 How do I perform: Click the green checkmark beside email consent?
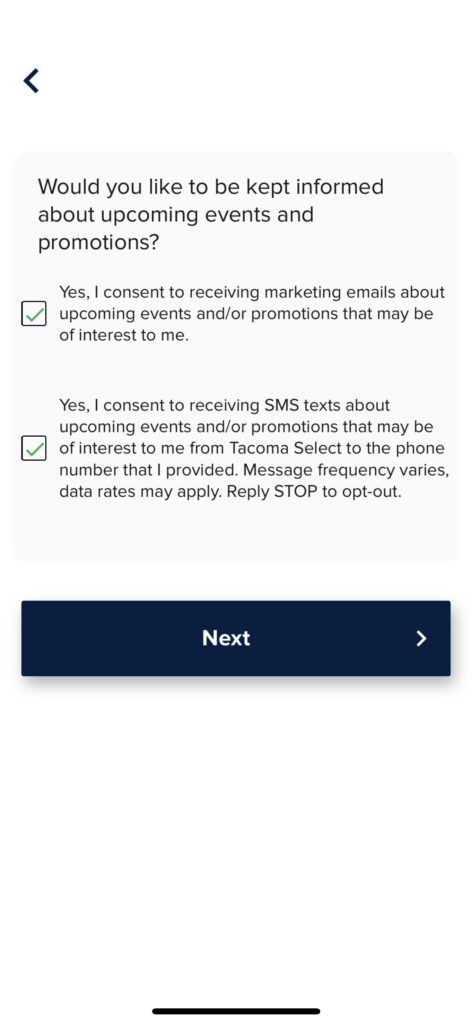pos(33,315)
